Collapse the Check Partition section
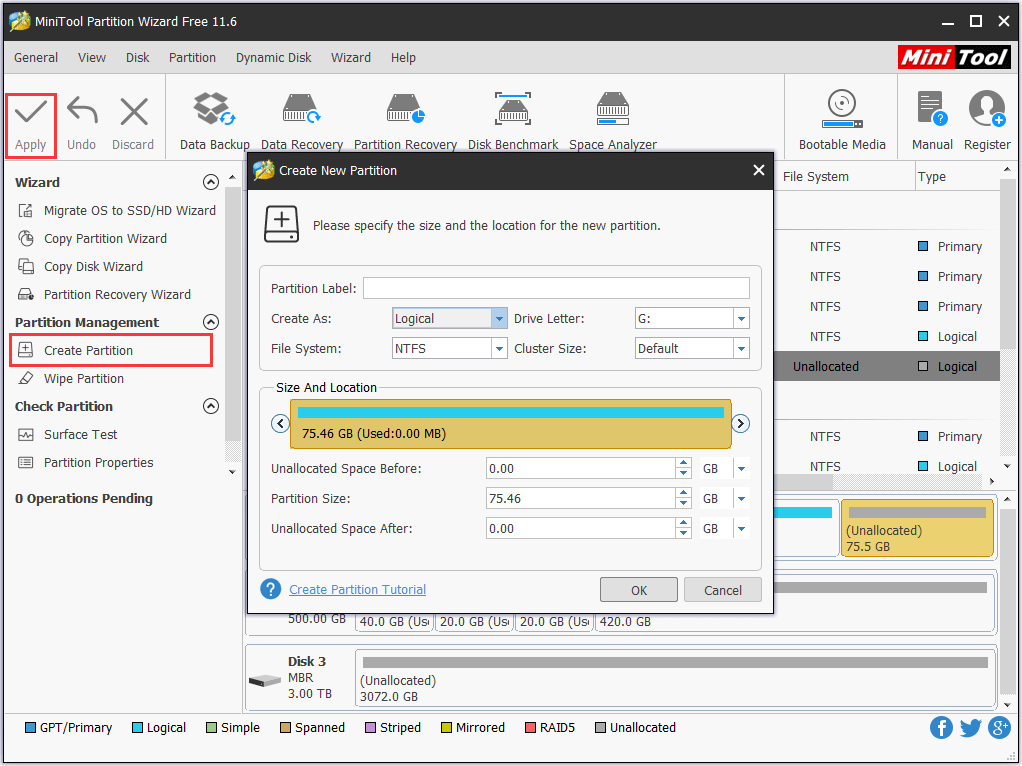The image size is (1022, 766). click(x=211, y=406)
